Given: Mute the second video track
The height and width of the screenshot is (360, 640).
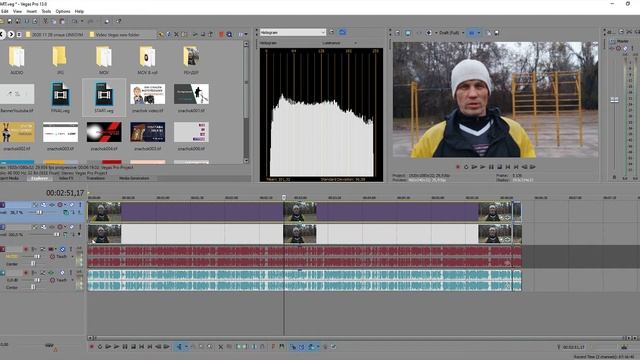Looking at the screenshot, I should (x=72, y=227).
